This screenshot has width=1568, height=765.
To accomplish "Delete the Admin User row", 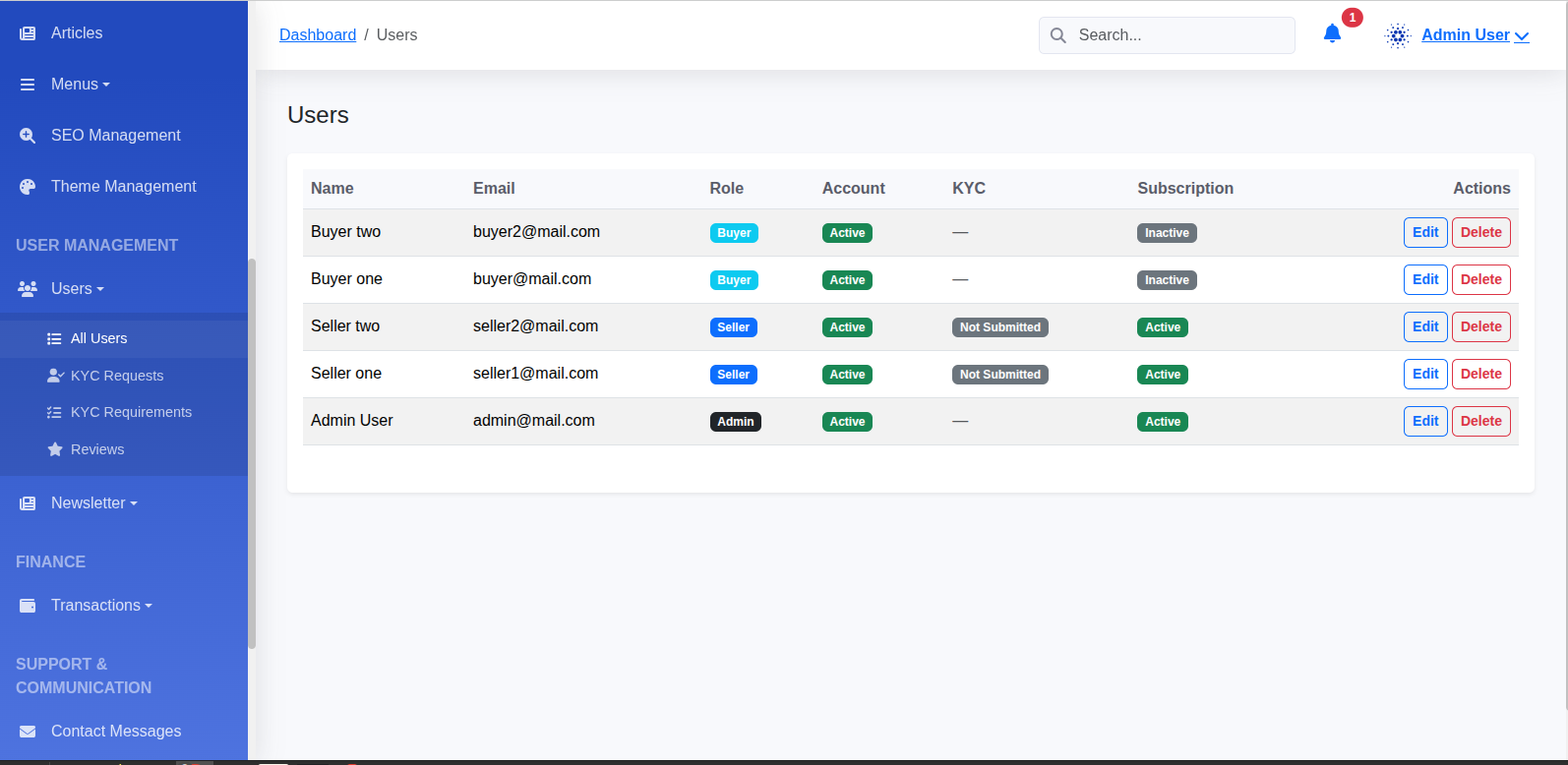I will coord(1481,422).
